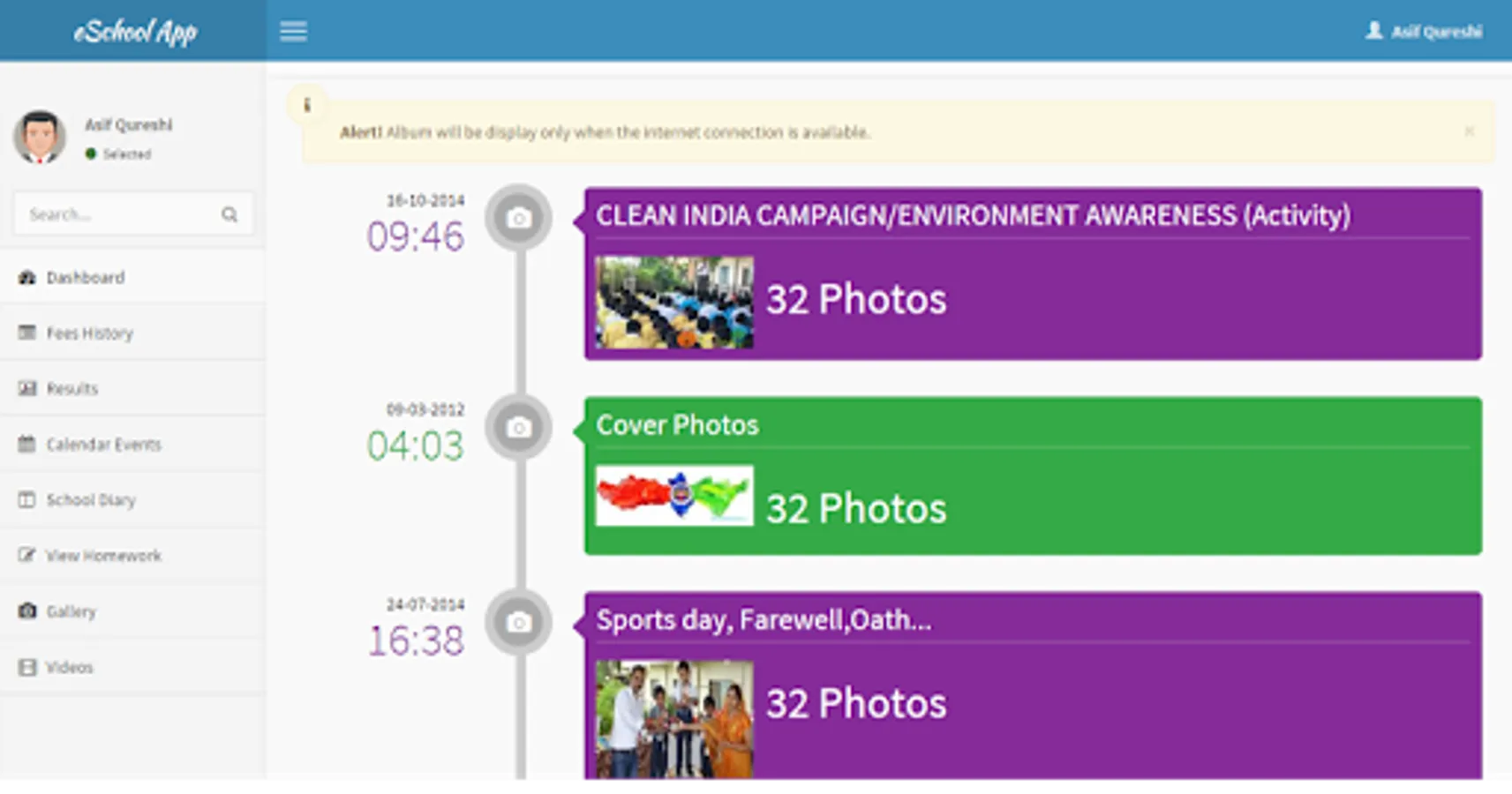
Task: Click the camera icon beside Cover Photos
Action: 519,426
